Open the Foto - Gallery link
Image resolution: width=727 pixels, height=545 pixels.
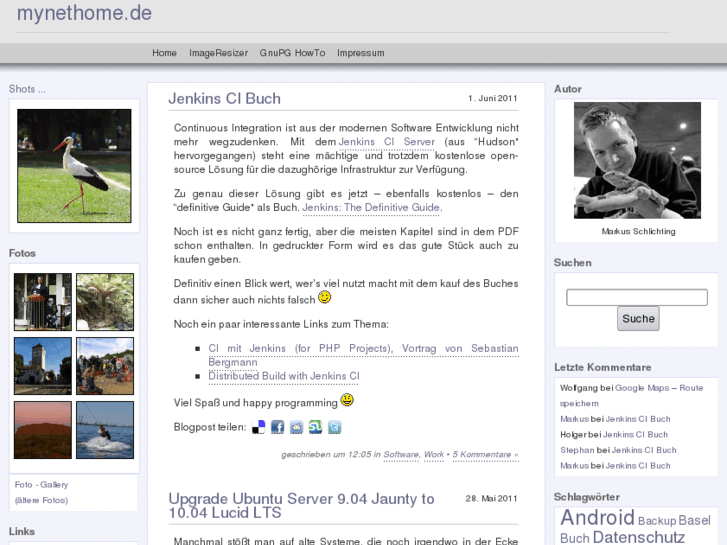pos(41,484)
